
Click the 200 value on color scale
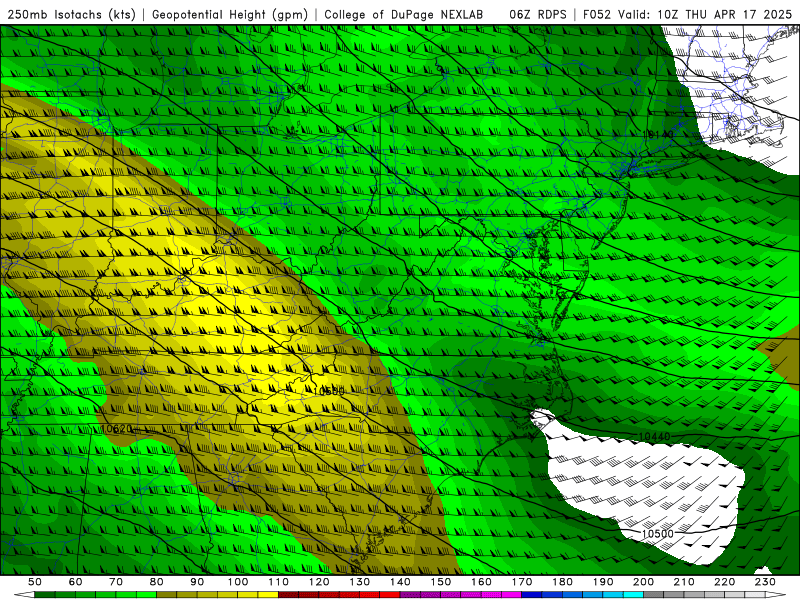click(643, 582)
